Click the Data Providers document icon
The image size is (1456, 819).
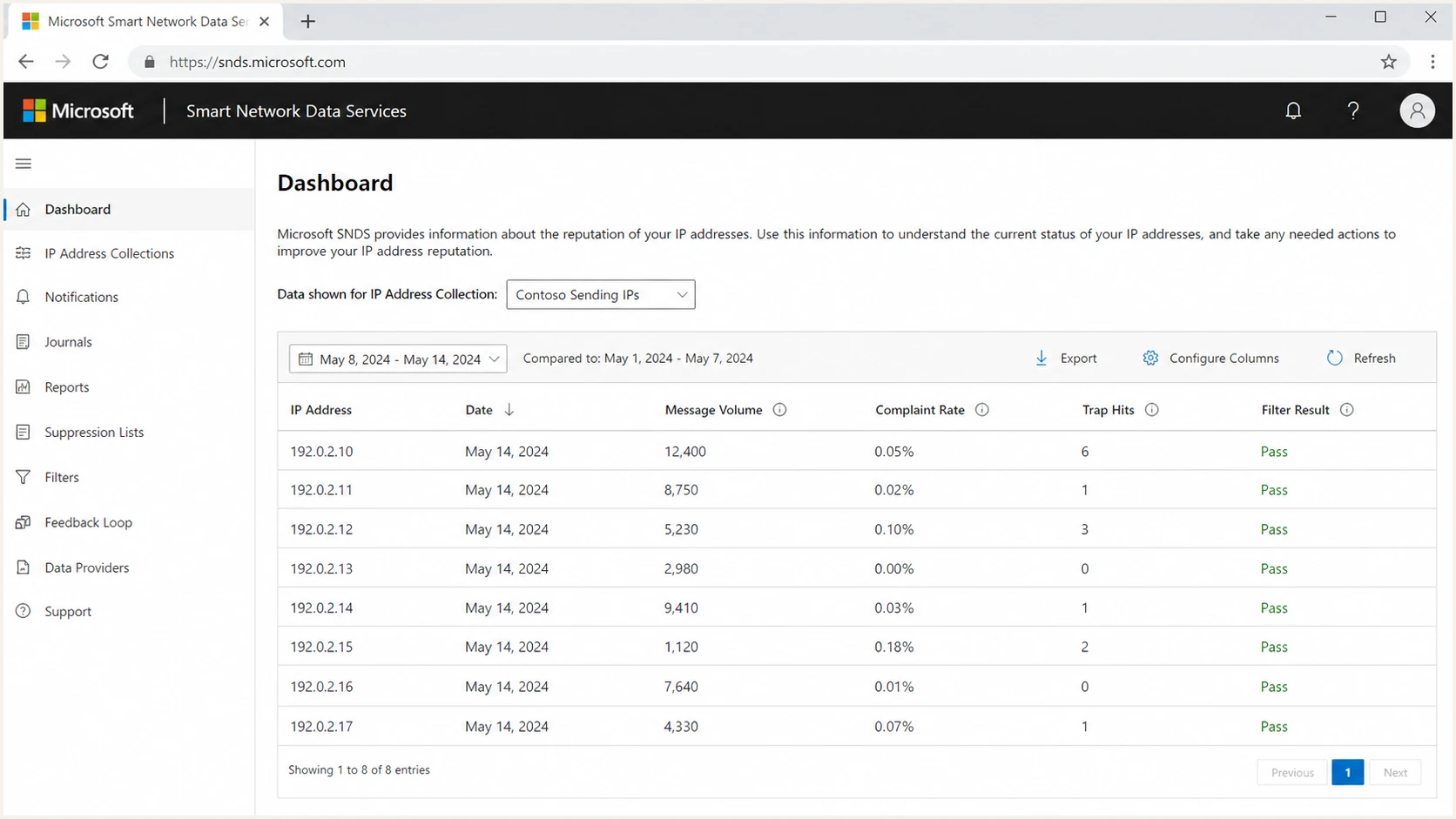click(24, 567)
